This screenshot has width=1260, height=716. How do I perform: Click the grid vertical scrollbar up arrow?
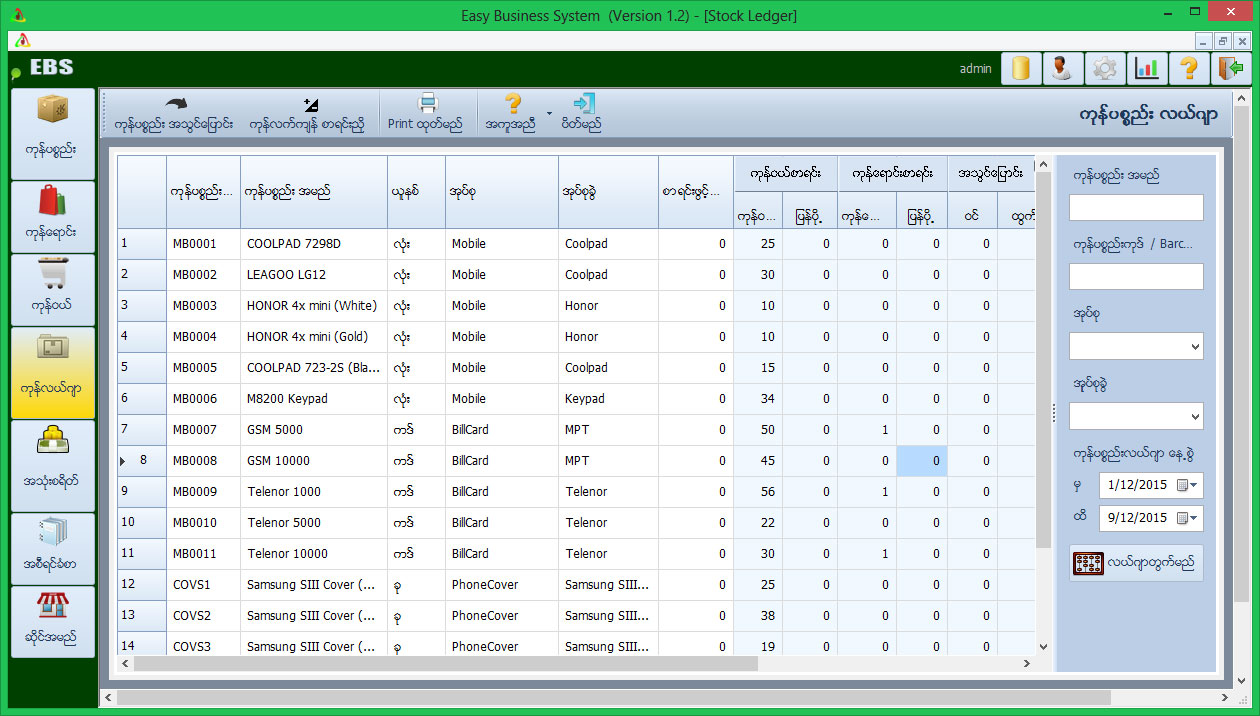pos(1043,164)
